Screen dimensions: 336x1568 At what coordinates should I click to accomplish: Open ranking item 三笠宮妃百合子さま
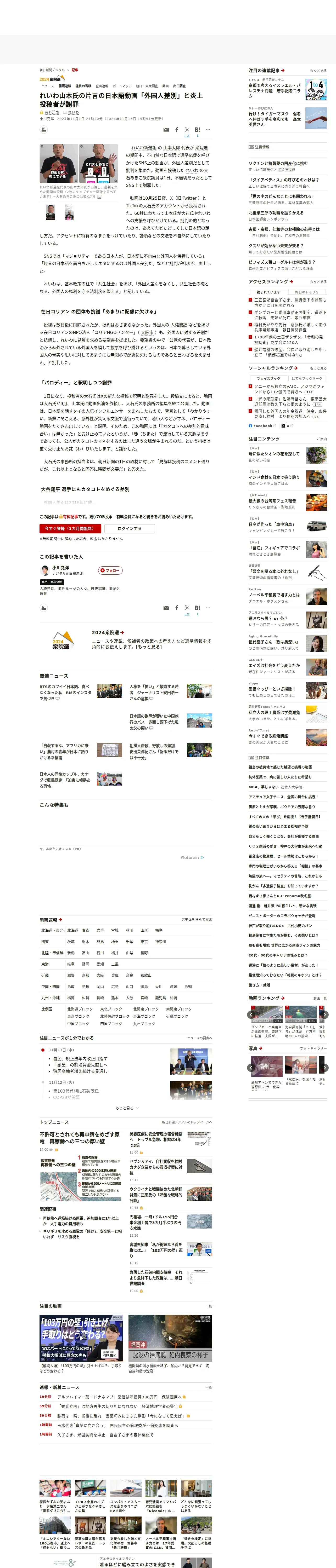(x=290, y=303)
